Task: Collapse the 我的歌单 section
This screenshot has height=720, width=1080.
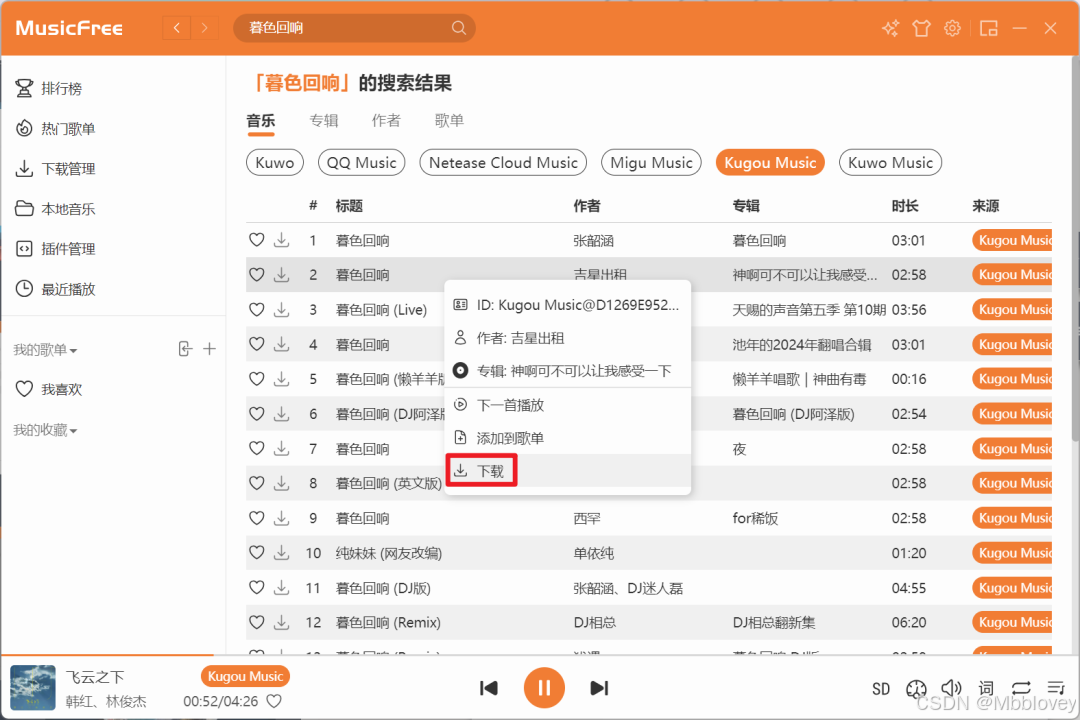Action: 45,350
